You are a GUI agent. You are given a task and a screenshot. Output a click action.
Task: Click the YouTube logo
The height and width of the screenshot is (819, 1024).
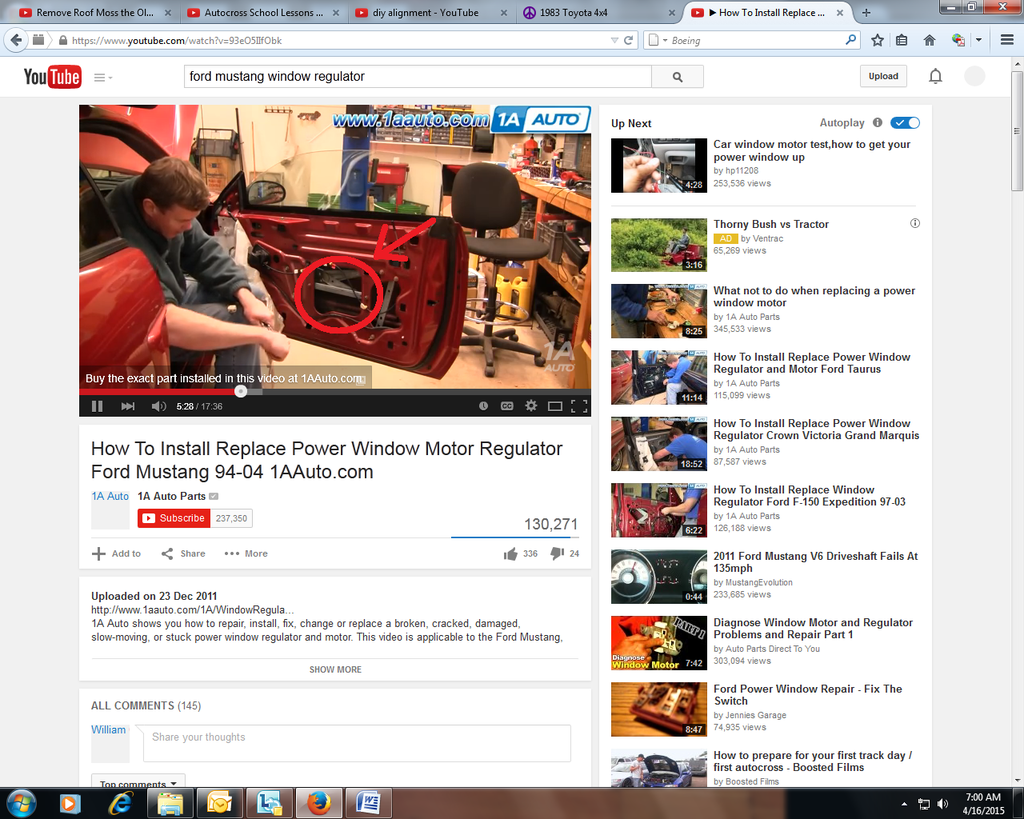pyautogui.click(x=52, y=77)
